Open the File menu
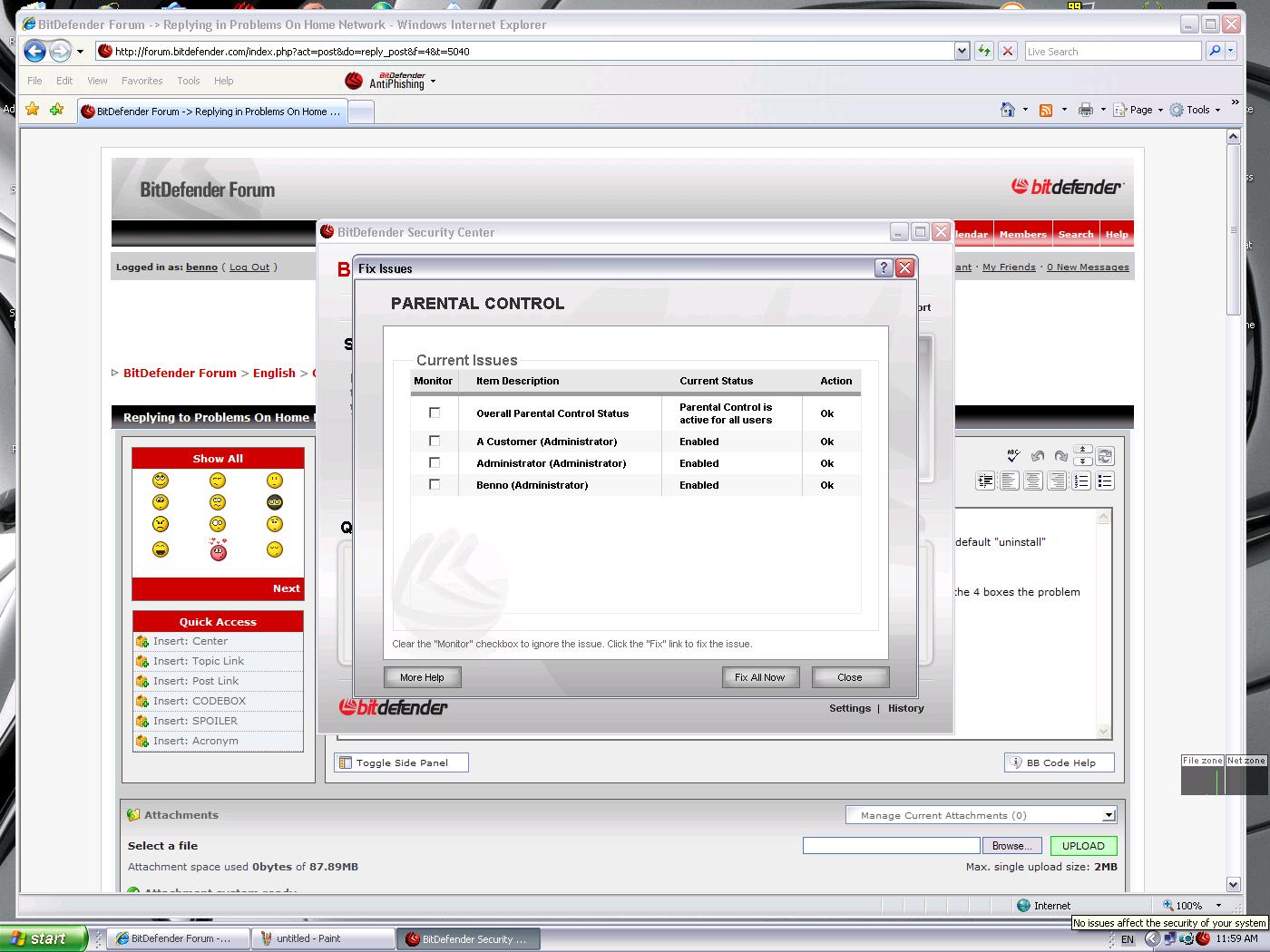Viewport: 1270px width, 952px height. (34, 81)
